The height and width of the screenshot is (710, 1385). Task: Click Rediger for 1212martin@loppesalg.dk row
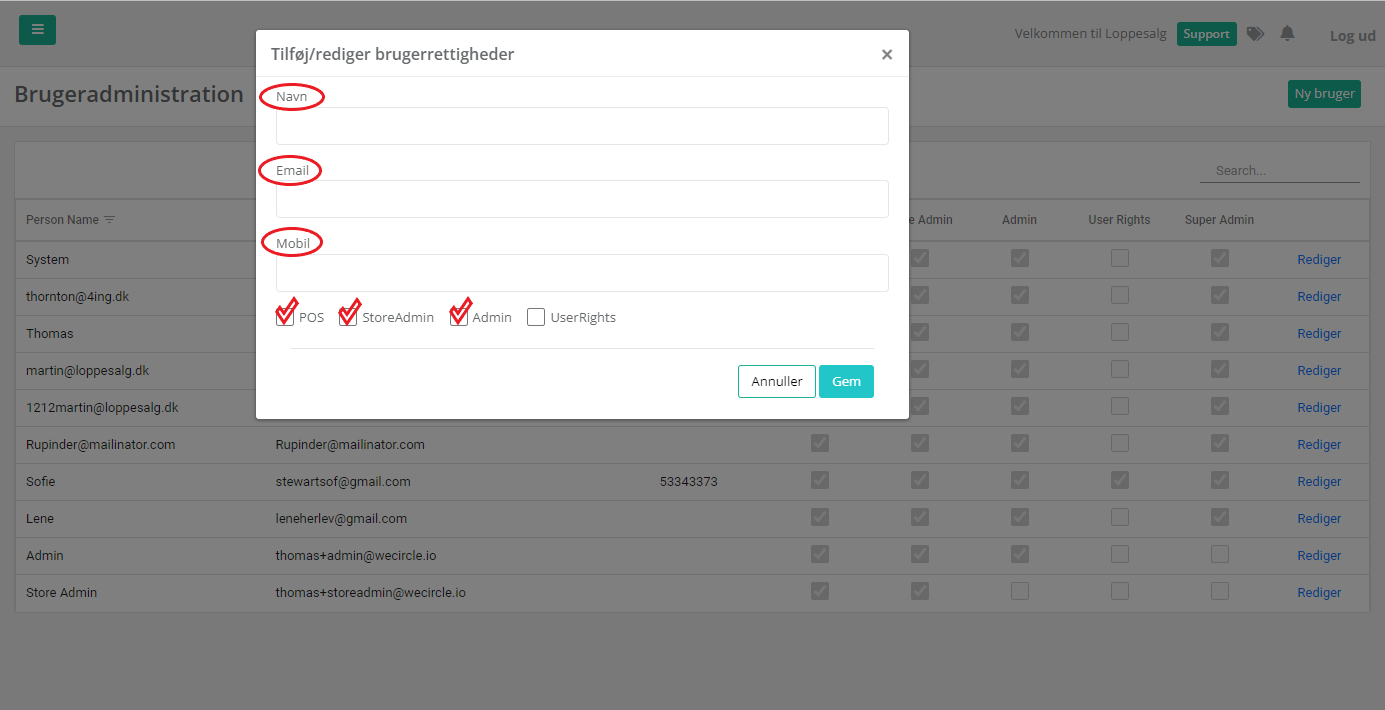point(1319,407)
